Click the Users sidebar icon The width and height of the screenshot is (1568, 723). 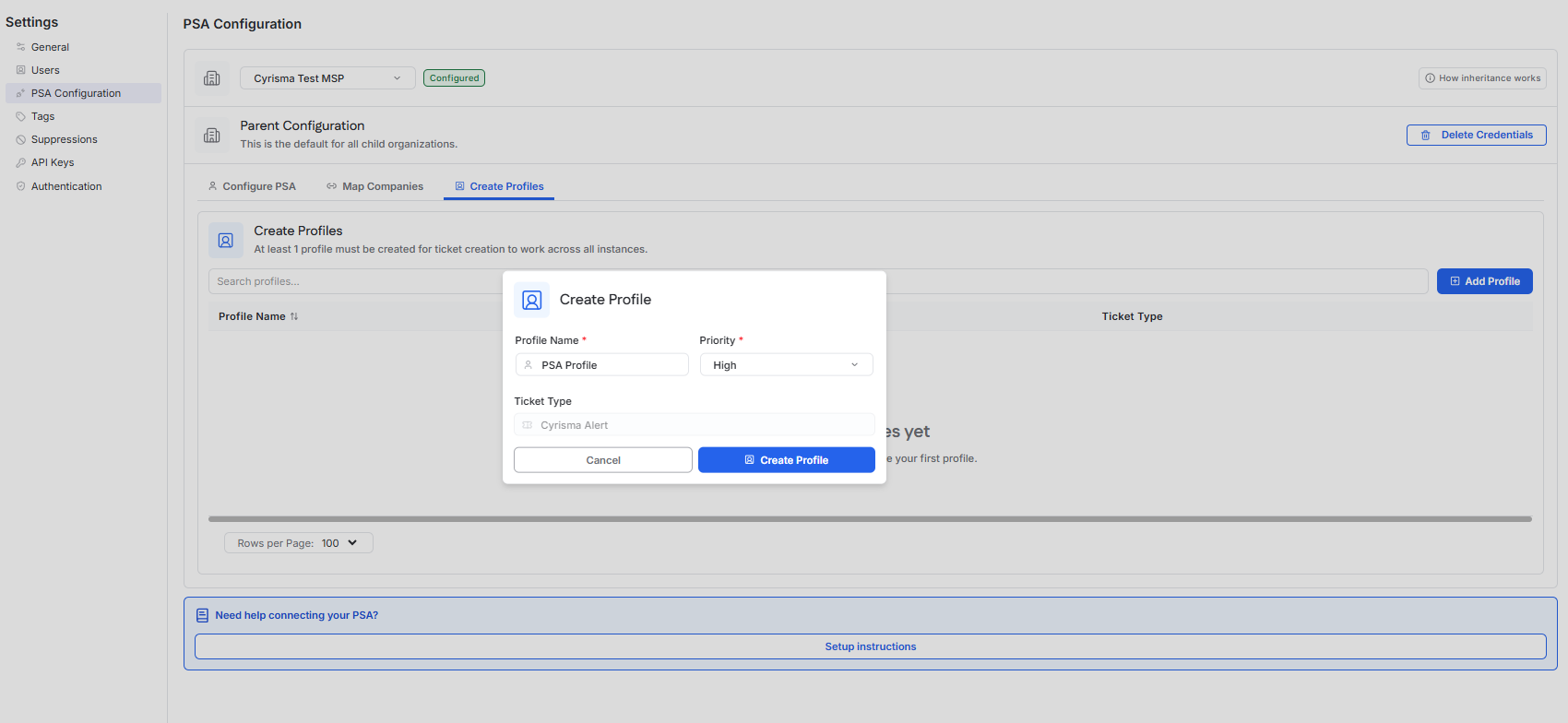tap(20, 70)
